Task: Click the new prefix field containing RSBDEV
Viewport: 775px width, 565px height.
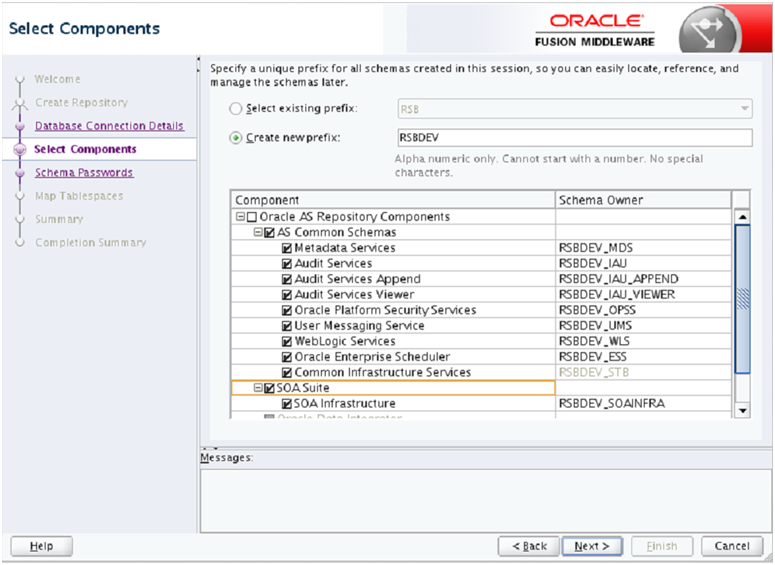Action: [575, 137]
